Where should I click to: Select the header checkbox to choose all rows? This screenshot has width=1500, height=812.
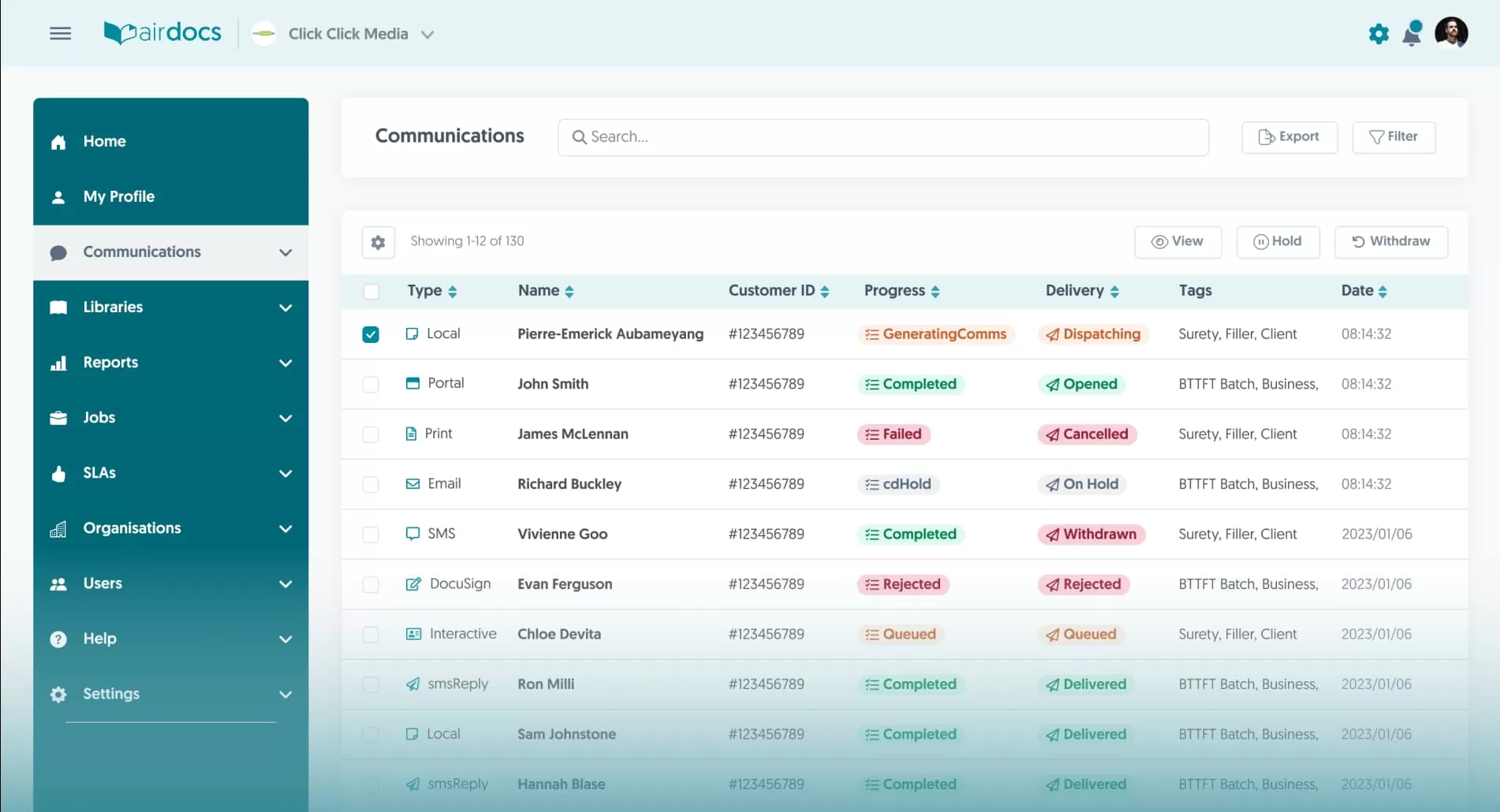371,291
